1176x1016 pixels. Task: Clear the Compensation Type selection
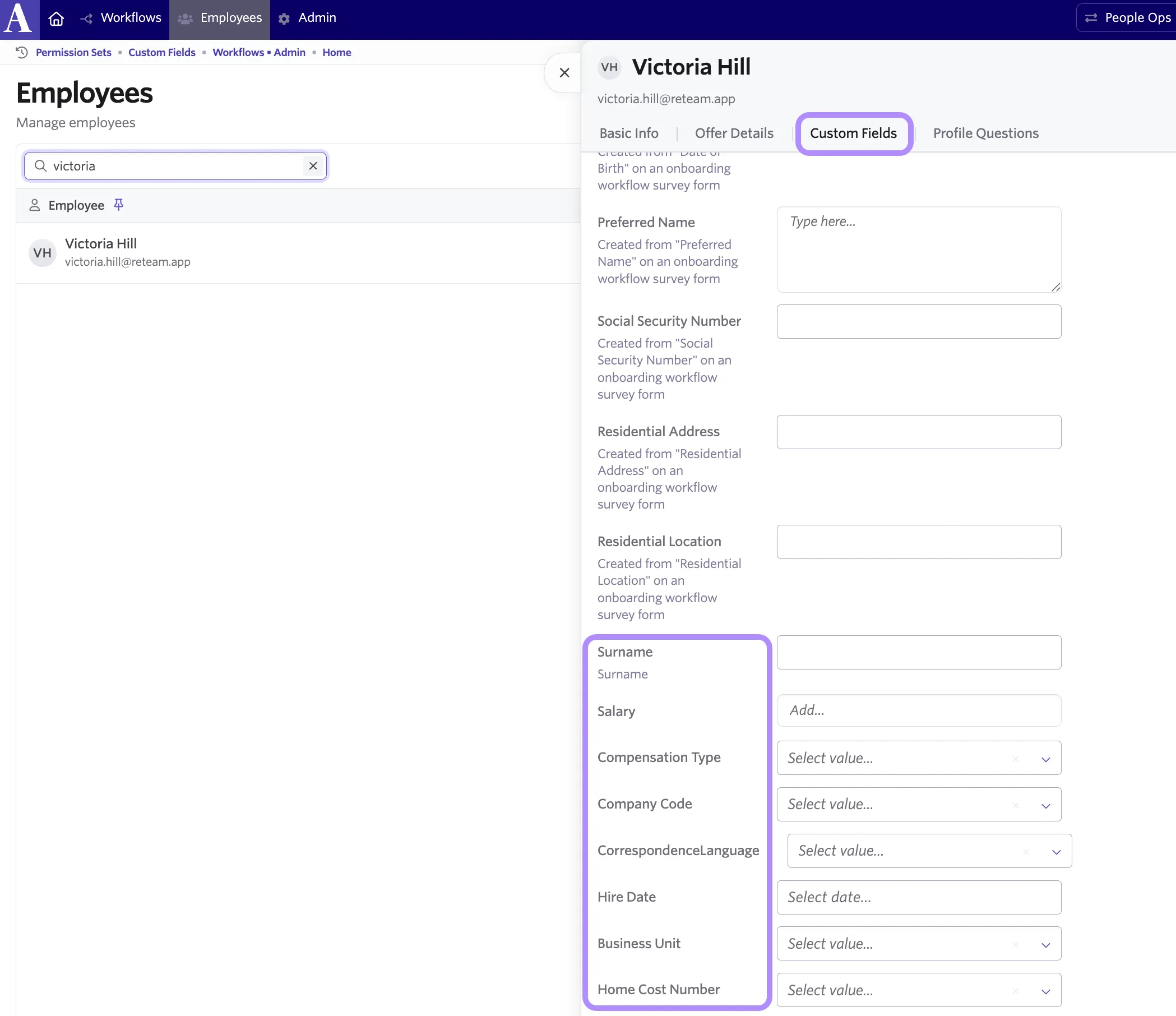[x=1015, y=758]
